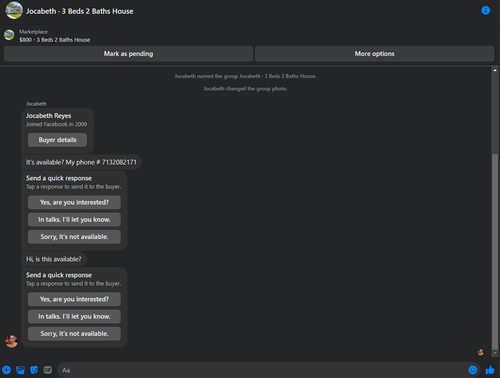Viewport: 500px width, 378px height.
Task: Choose a GIF icon
Action: 48,370
